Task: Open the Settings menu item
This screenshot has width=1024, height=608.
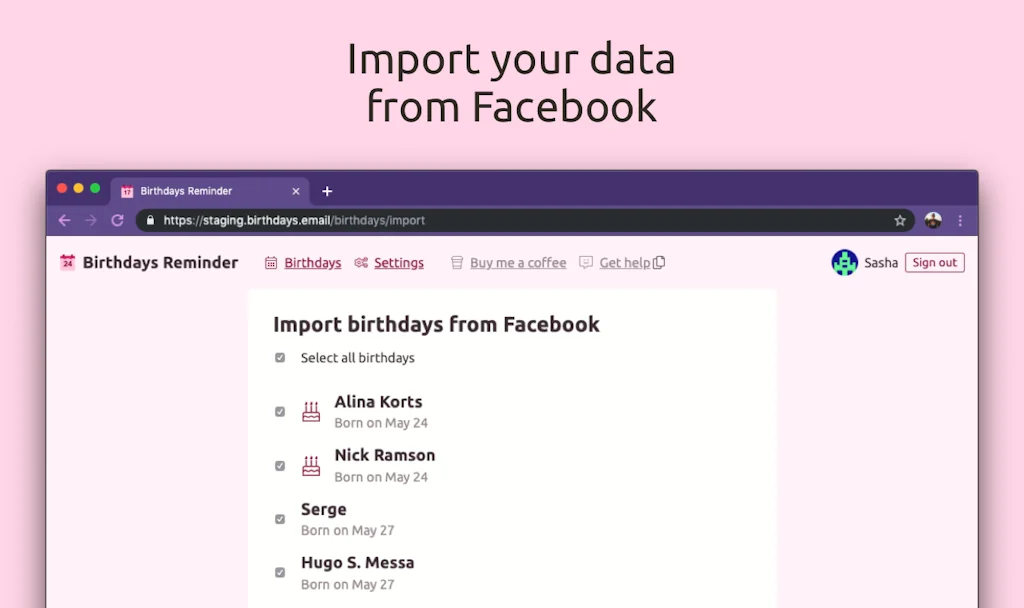Action: coord(399,262)
